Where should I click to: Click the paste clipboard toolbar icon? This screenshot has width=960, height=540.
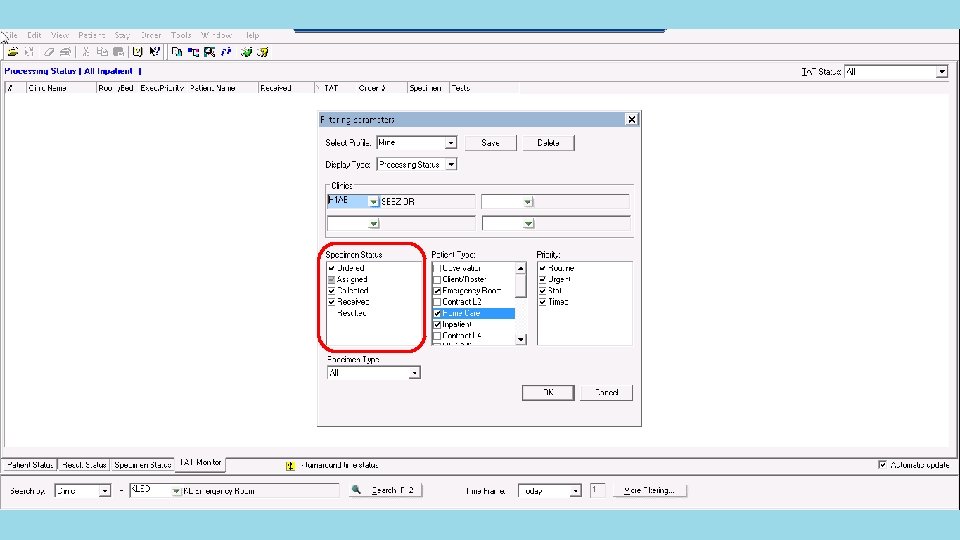point(119,52)
